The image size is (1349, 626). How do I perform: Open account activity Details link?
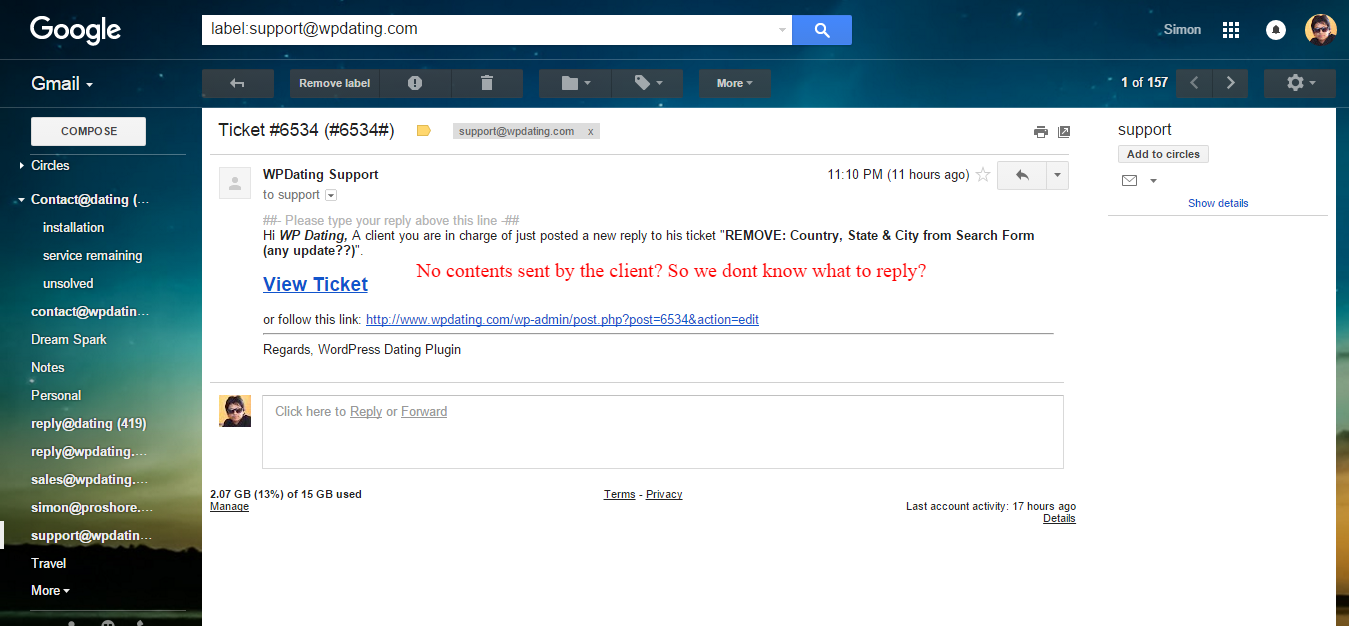click(x=1059, y=518)
